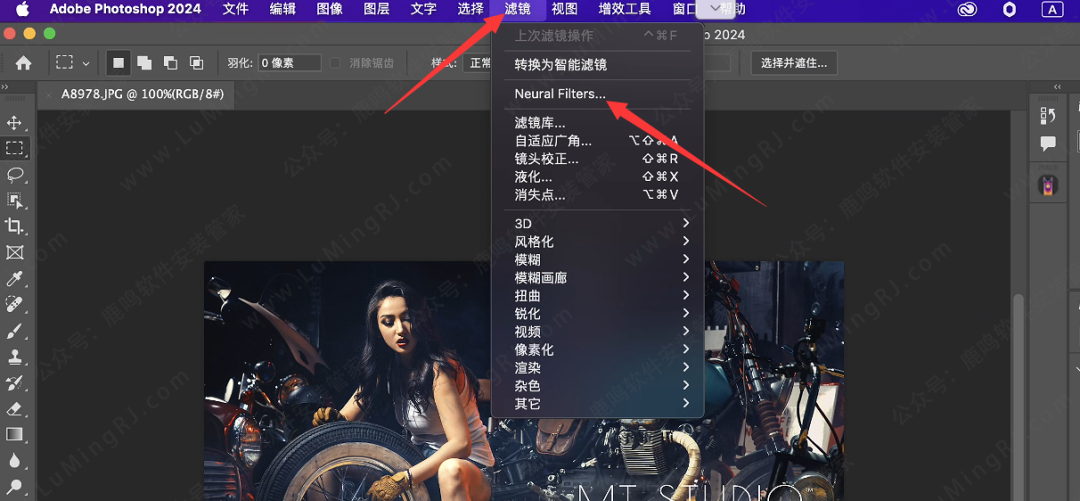Expand the collapsed toolbox with double arrows
Image resolution: width=1080 pixels, height=501 pixels.
click(5, 87)
